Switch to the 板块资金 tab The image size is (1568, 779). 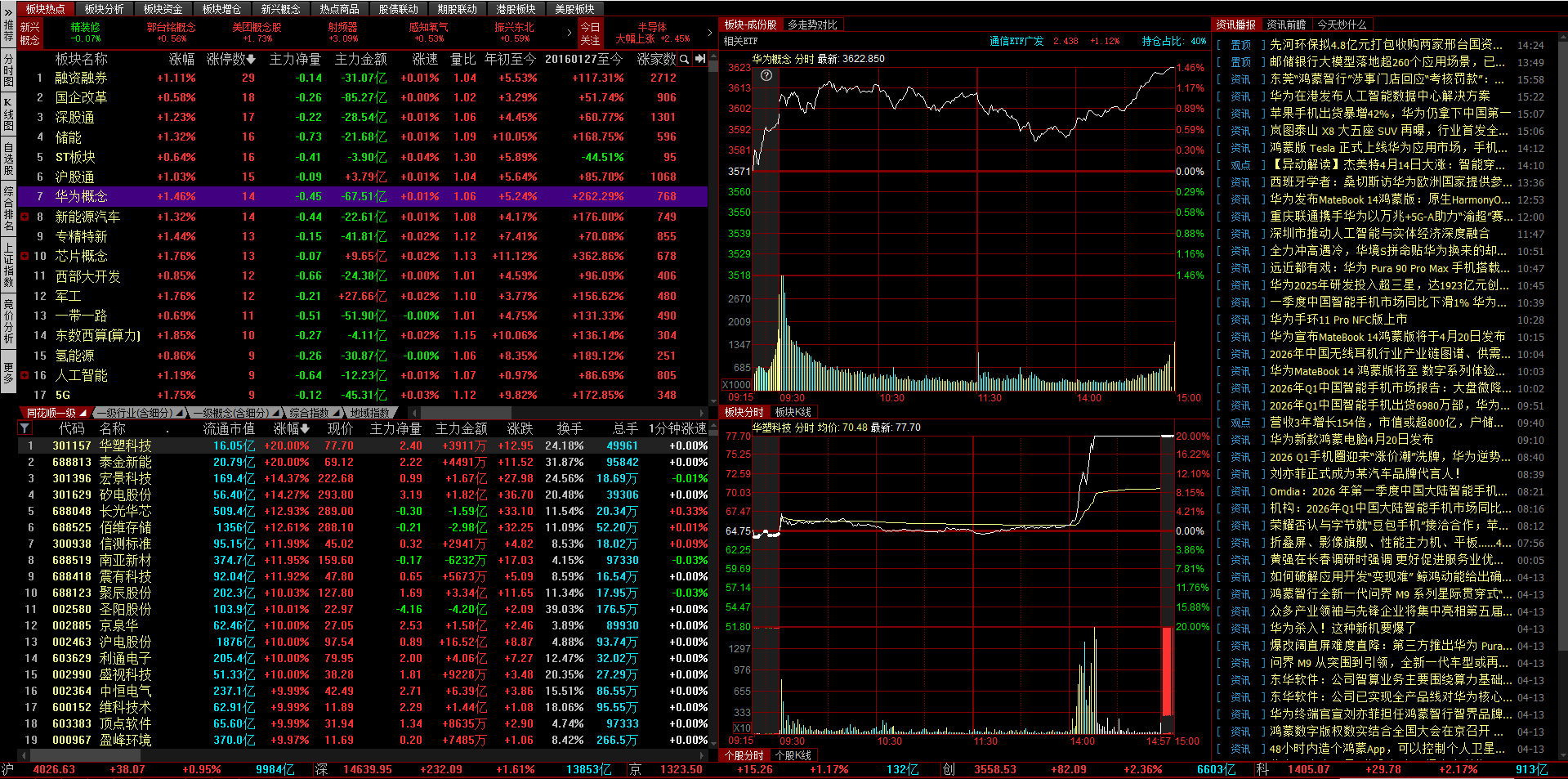163,9
